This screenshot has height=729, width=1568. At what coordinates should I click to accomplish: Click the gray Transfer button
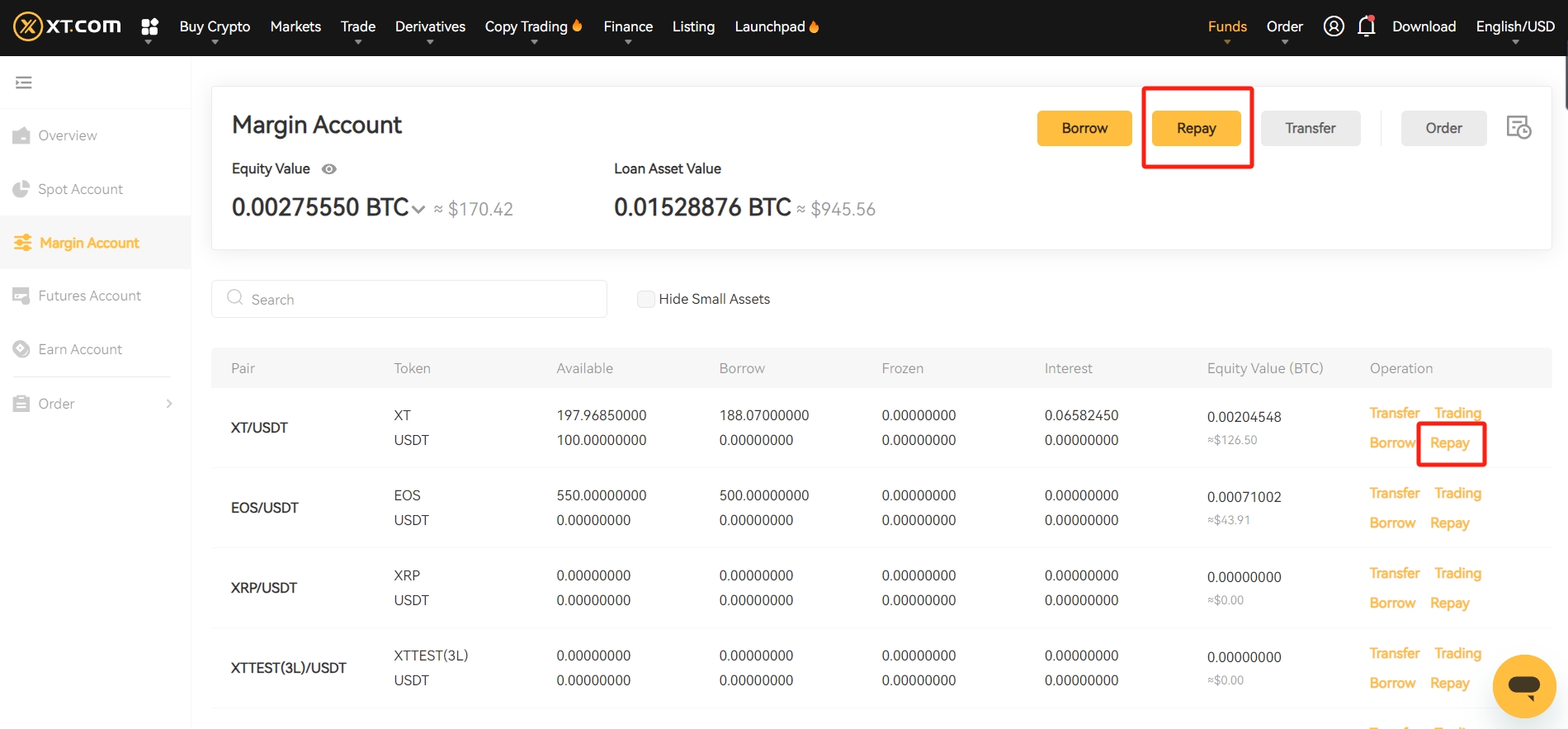(1311, 128)
